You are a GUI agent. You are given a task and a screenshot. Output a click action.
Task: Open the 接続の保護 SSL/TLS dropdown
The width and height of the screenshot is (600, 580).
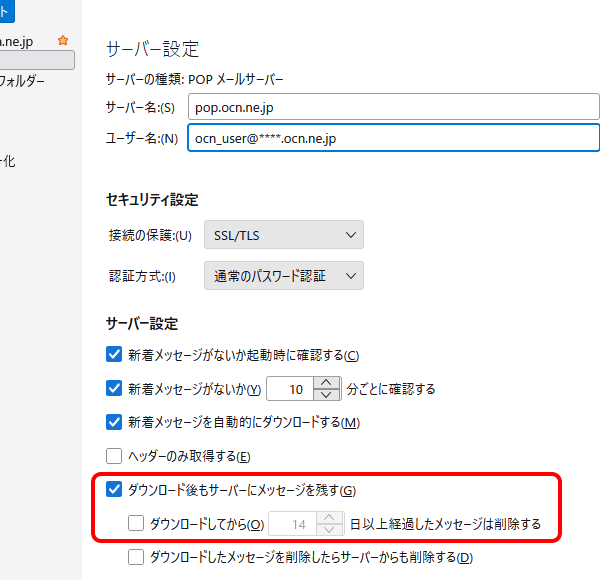[283, 235]
